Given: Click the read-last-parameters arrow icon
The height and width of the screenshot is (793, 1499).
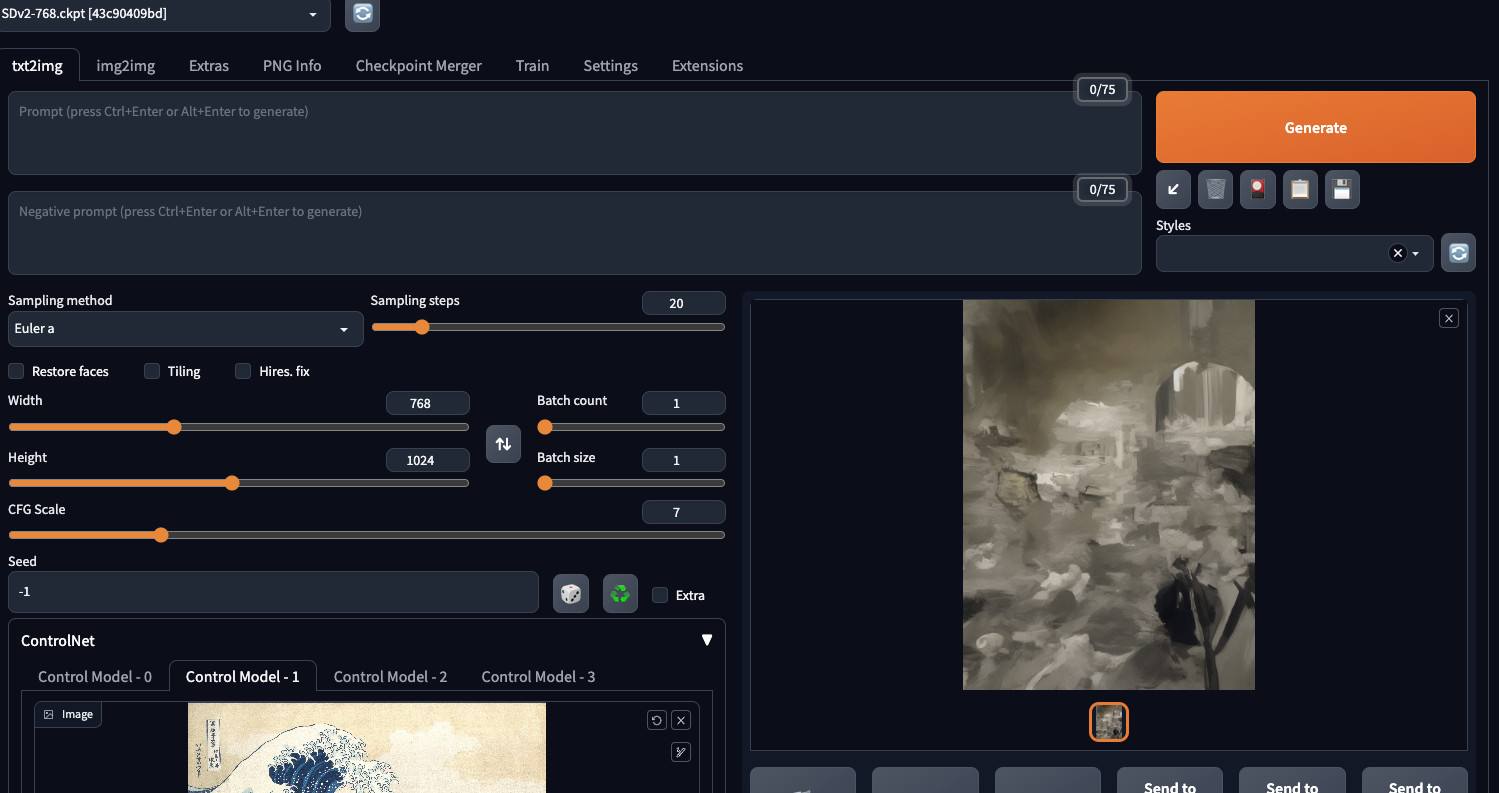Looking at the screenshot, I should (1173, 189).
